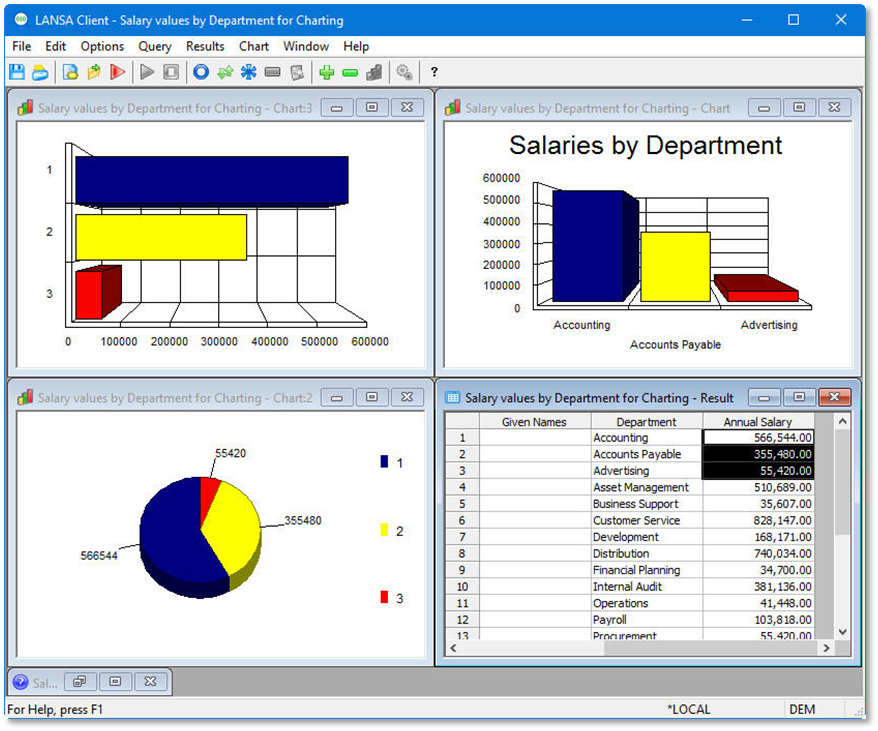
Task: Click the blue asterisk toolbar icon
Action: click(249, 72)
